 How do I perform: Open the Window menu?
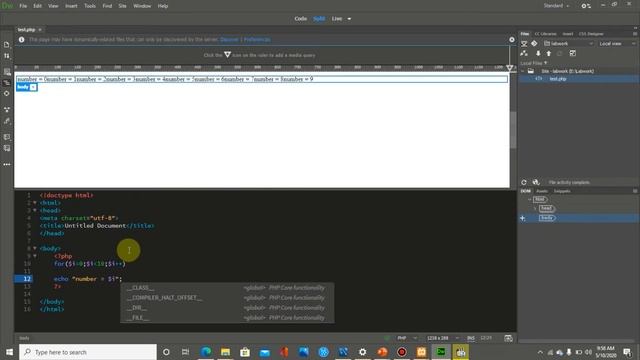[x=142, y=6]
